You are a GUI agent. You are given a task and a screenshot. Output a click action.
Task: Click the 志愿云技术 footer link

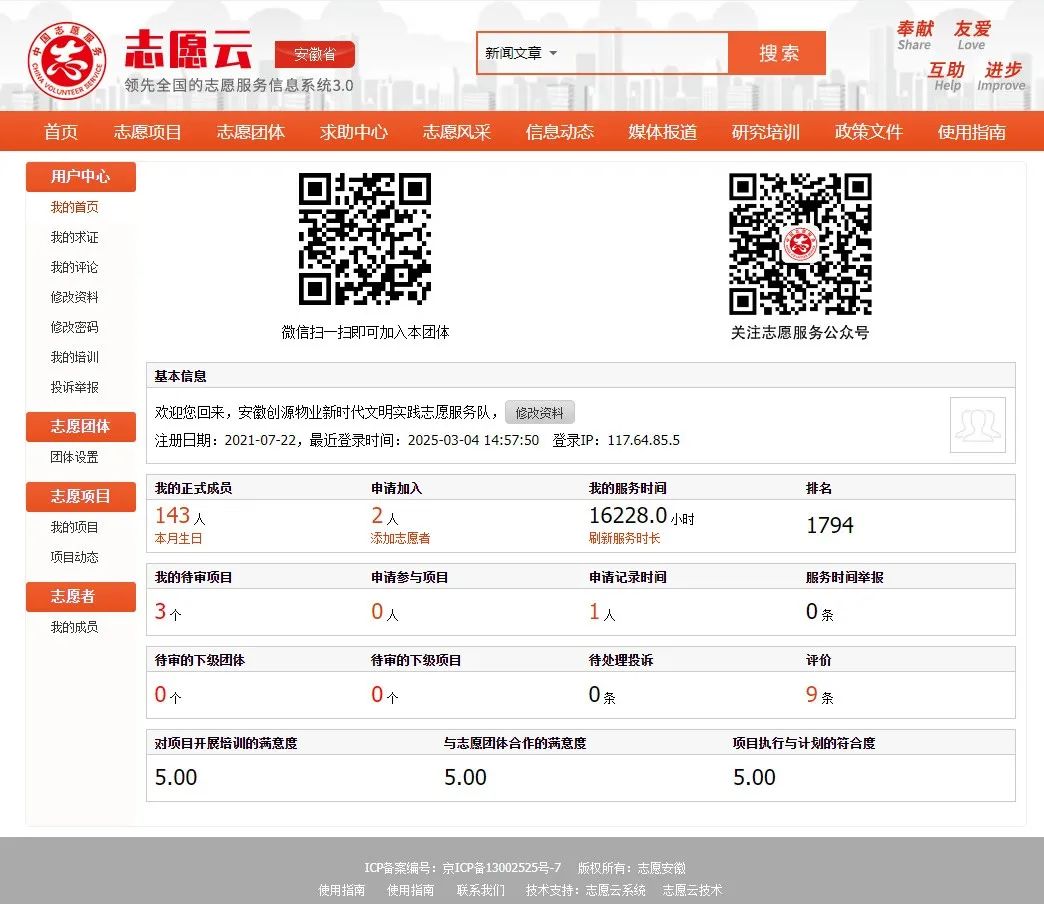[x=692, y=890]
